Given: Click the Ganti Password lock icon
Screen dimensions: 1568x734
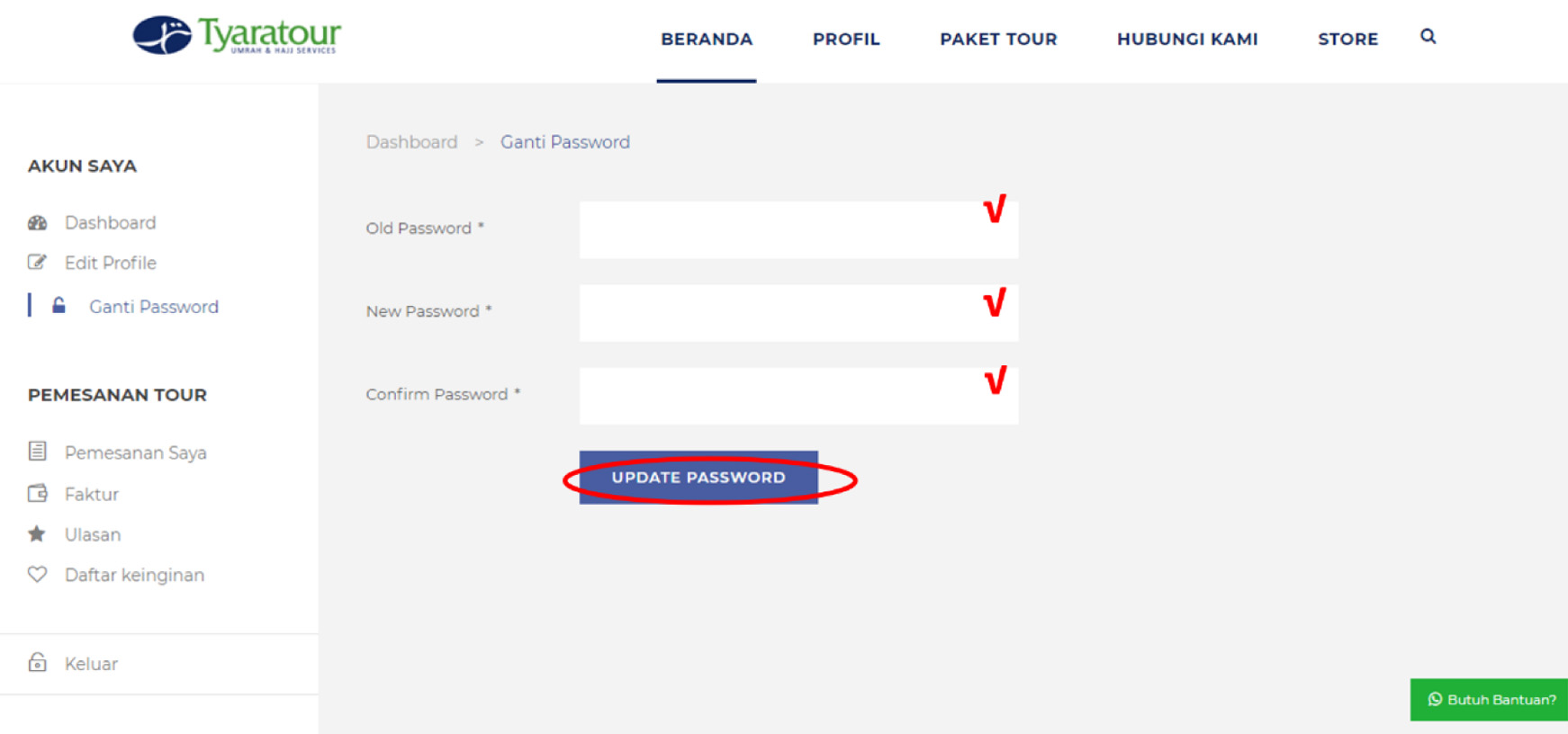Looking at the screenshot, I should (x=59, y=306).
